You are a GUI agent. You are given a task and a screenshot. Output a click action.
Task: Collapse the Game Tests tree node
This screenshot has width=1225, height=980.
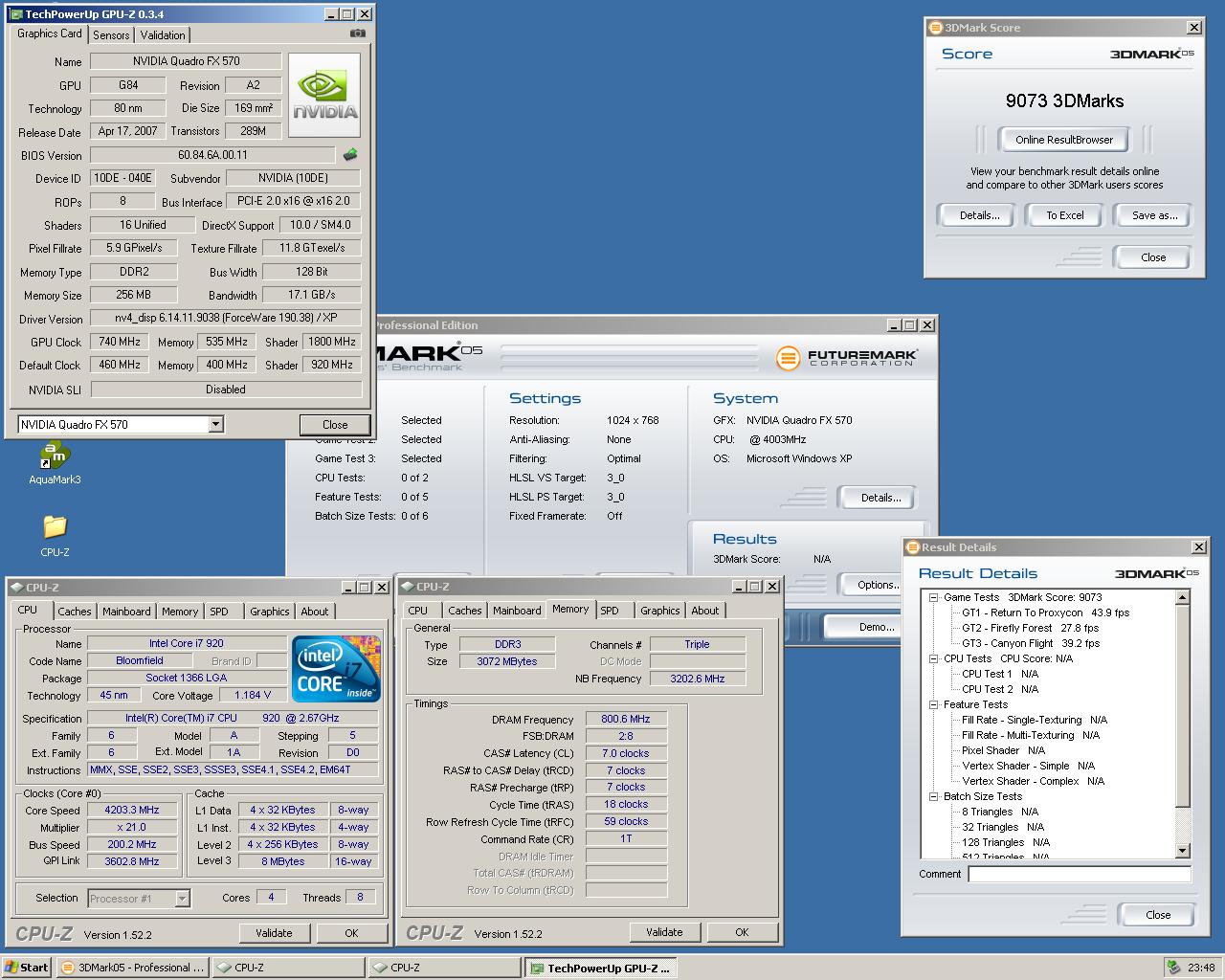click(933, 597)
